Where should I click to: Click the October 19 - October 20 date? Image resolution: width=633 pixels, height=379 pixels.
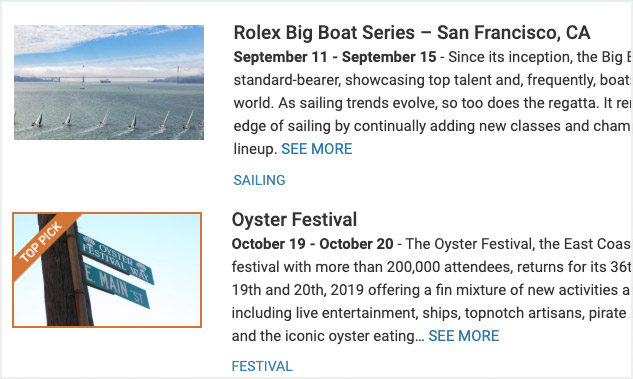[x=312, y=244]
